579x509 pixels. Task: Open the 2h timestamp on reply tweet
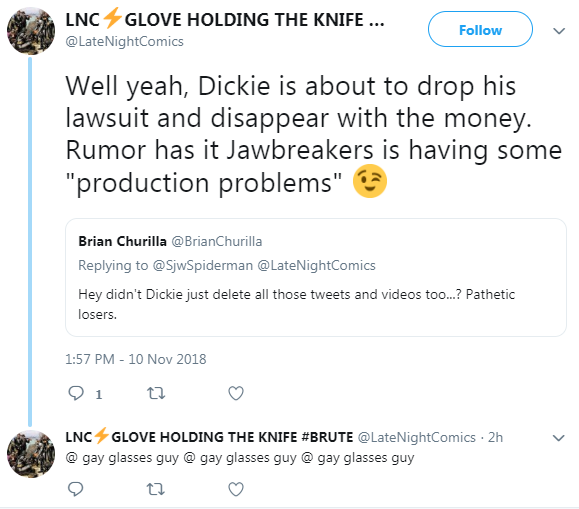pyautogui.click(x=495, y=437)
